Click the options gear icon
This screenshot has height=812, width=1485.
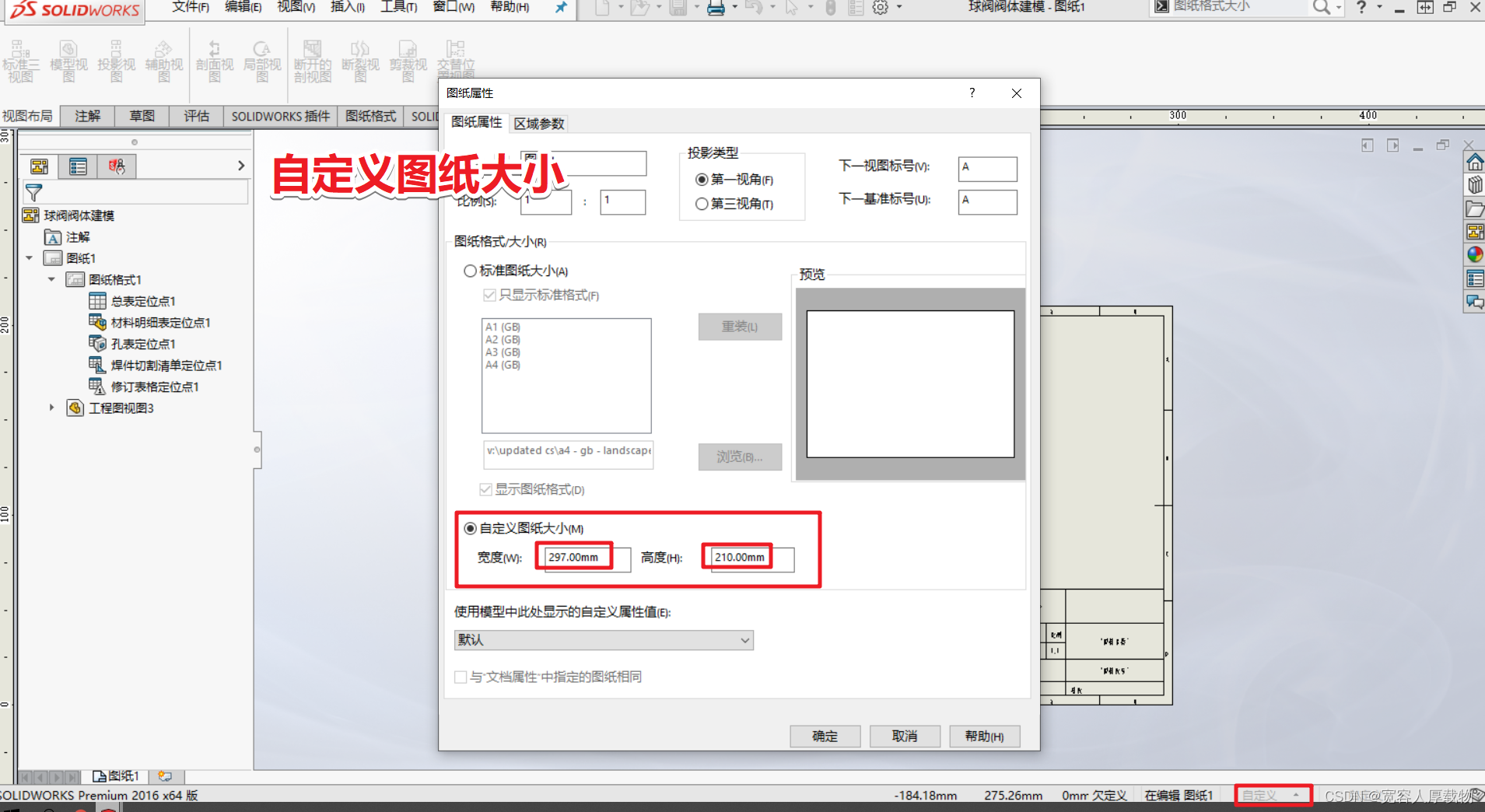click(880, 8)
